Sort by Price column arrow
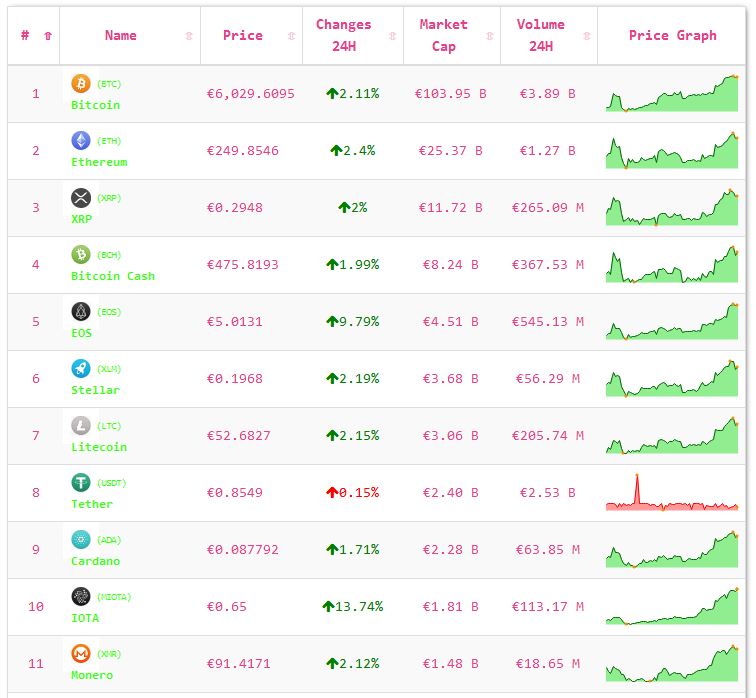 291,36
